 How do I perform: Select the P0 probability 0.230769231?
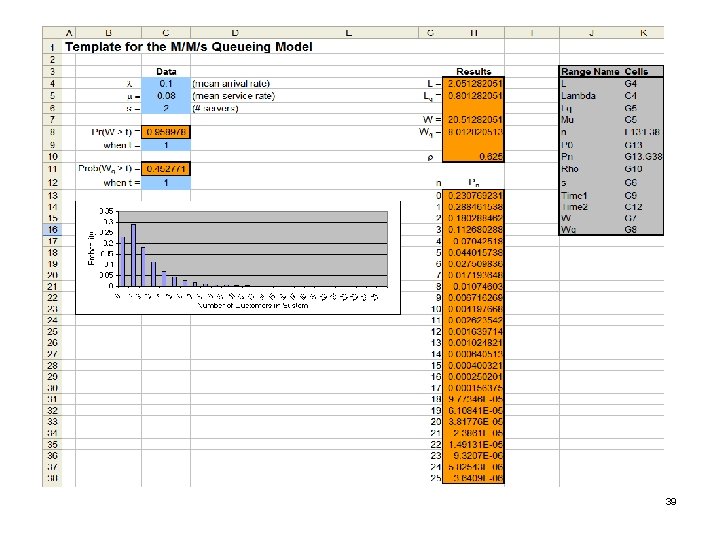click(473, 195)
